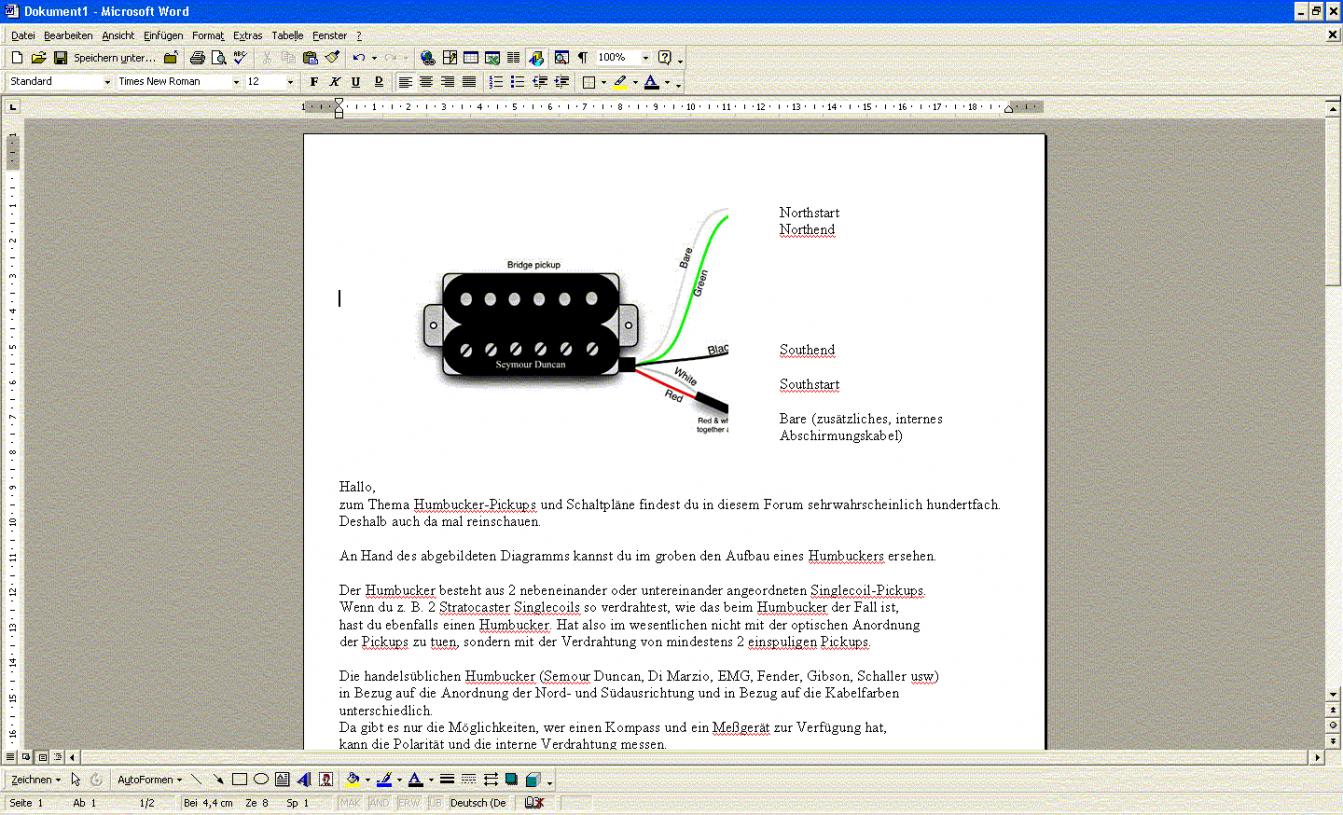Run the ABC spelling check
Viewport: 1343px width, 815px height.
240,58
